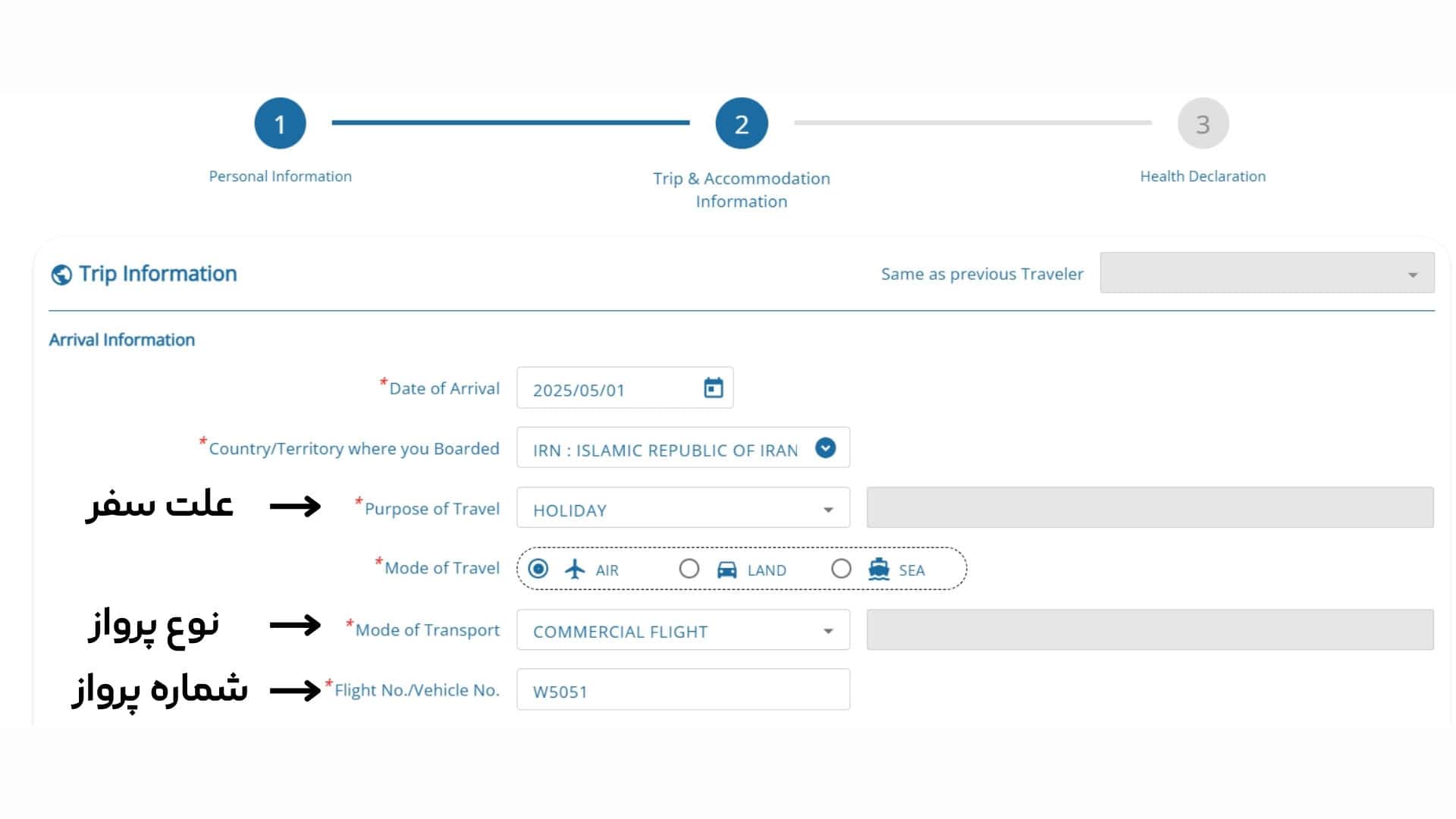Select the AIR radio button
The width and height of the screenshot is (1456, 819).
pyautogui.click(x=538, y=569)
